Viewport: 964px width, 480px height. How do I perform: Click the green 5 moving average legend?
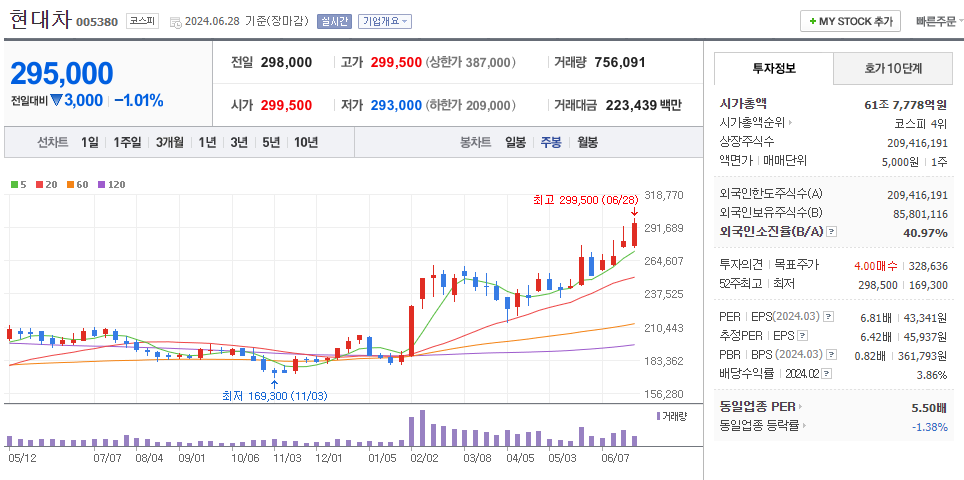click(x=18, y=184)
